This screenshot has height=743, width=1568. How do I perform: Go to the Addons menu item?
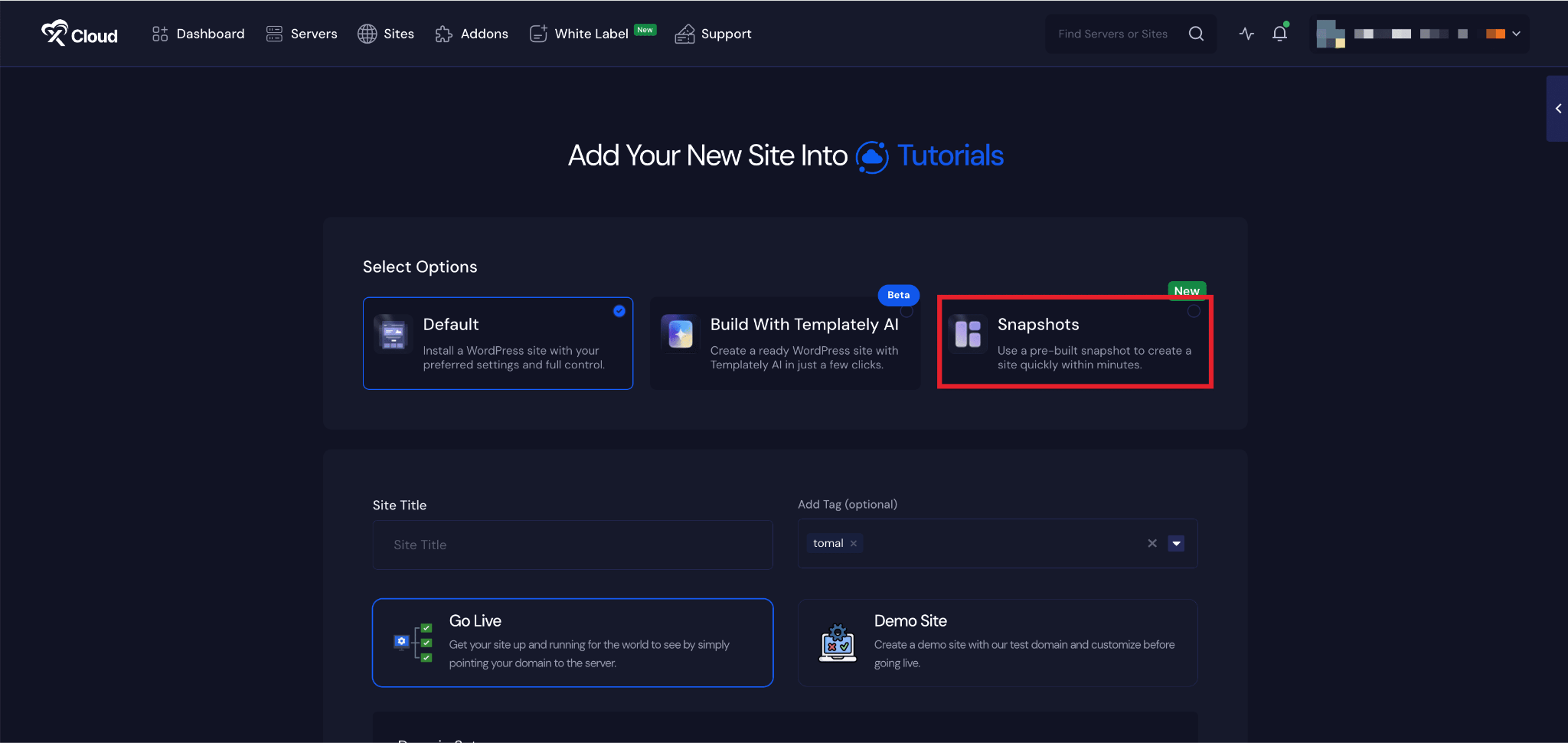(x=472, y=34)
